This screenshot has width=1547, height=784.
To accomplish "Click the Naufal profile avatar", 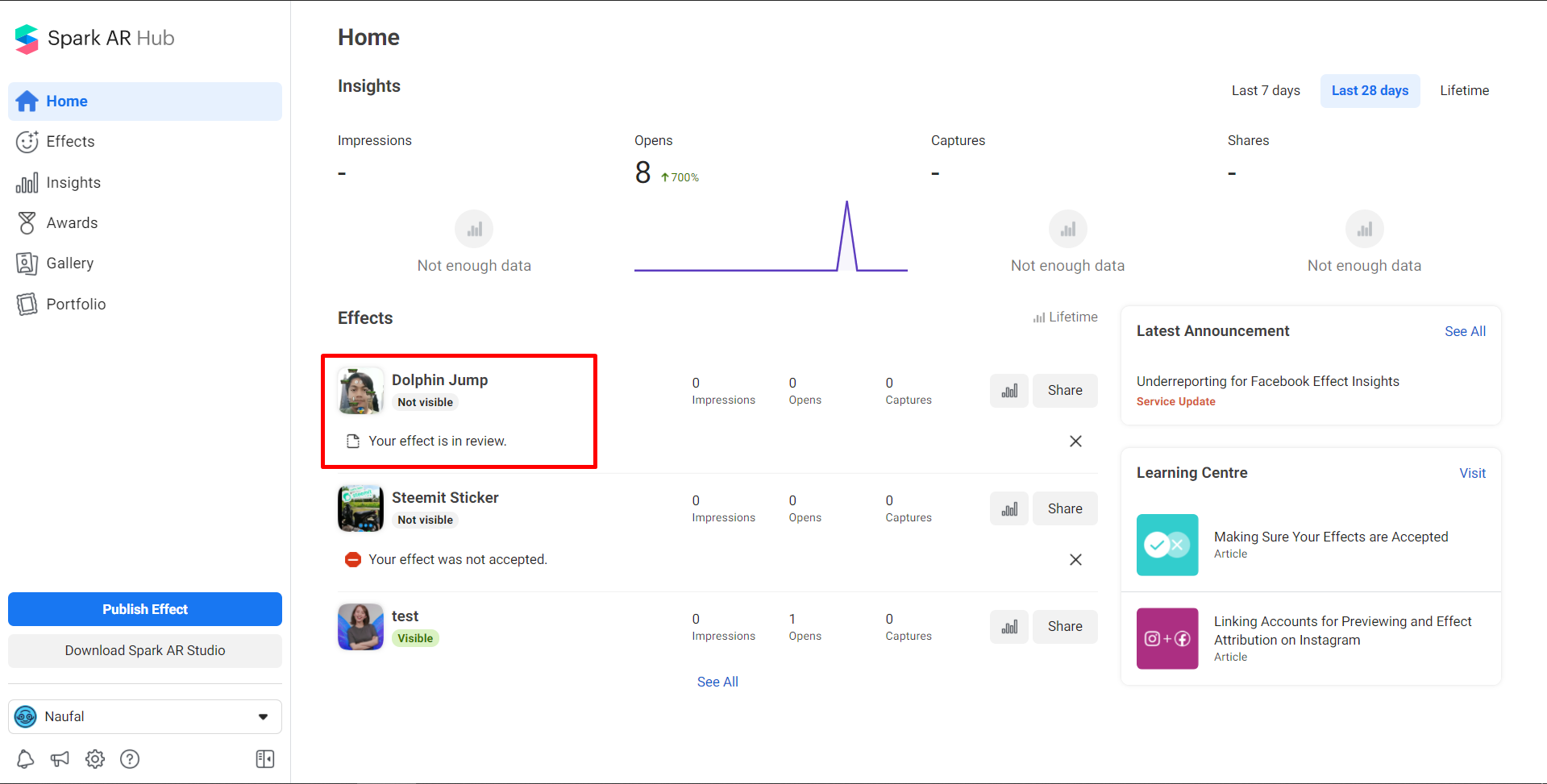I will click(26, 717).
